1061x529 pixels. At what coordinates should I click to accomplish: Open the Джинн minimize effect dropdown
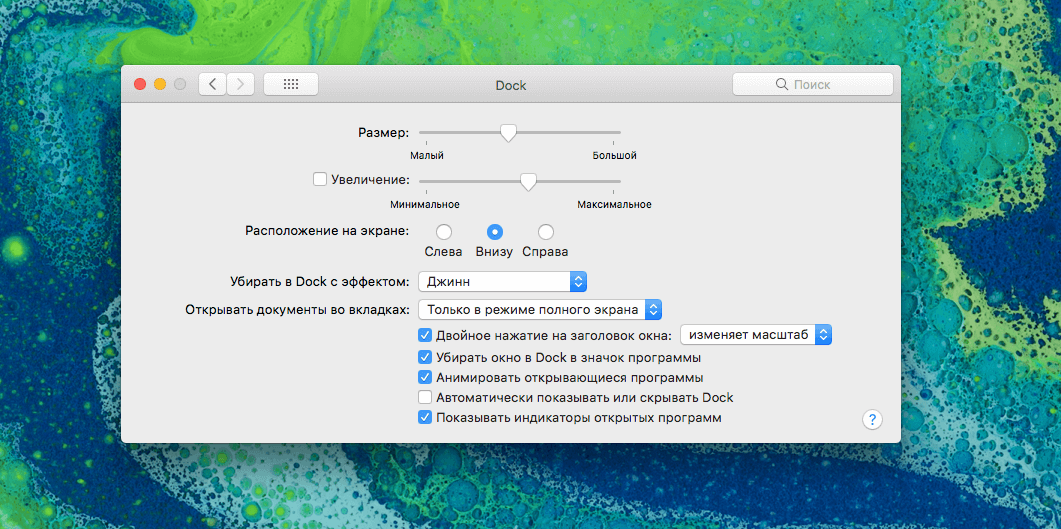pyautogui.click(x=502, y=282)
